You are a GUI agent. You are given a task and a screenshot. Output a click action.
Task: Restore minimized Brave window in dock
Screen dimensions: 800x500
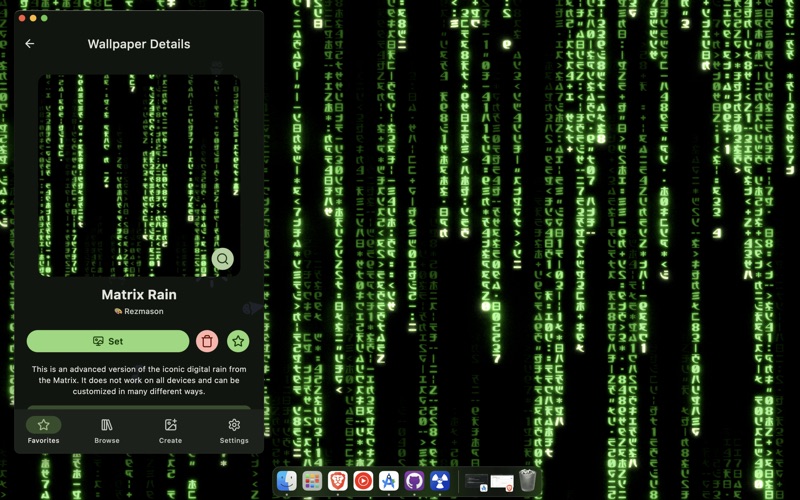click(502, 481)
